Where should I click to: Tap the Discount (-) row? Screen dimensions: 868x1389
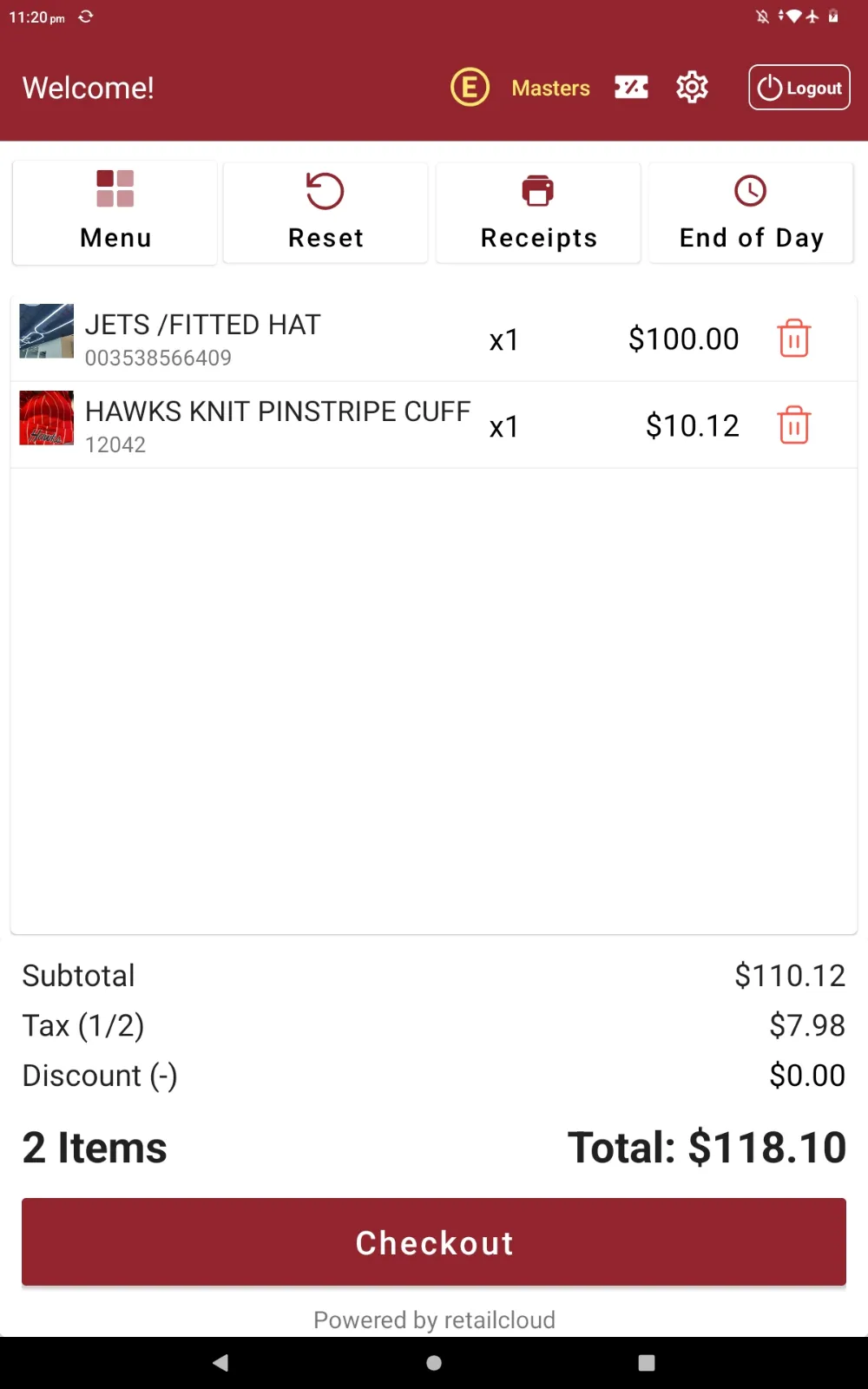pyautogui.click(x=434, y=1075)
